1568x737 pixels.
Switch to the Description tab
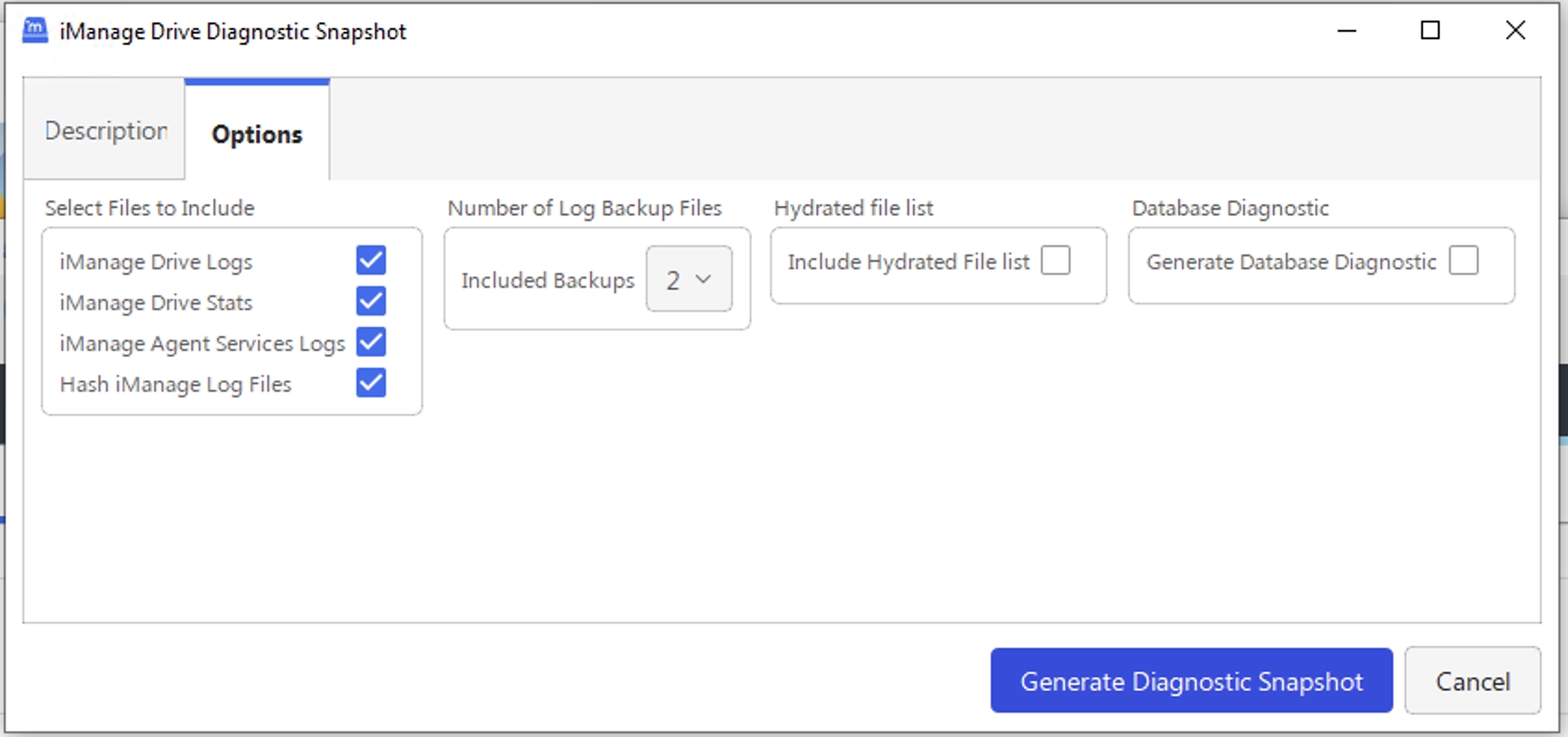106,131
